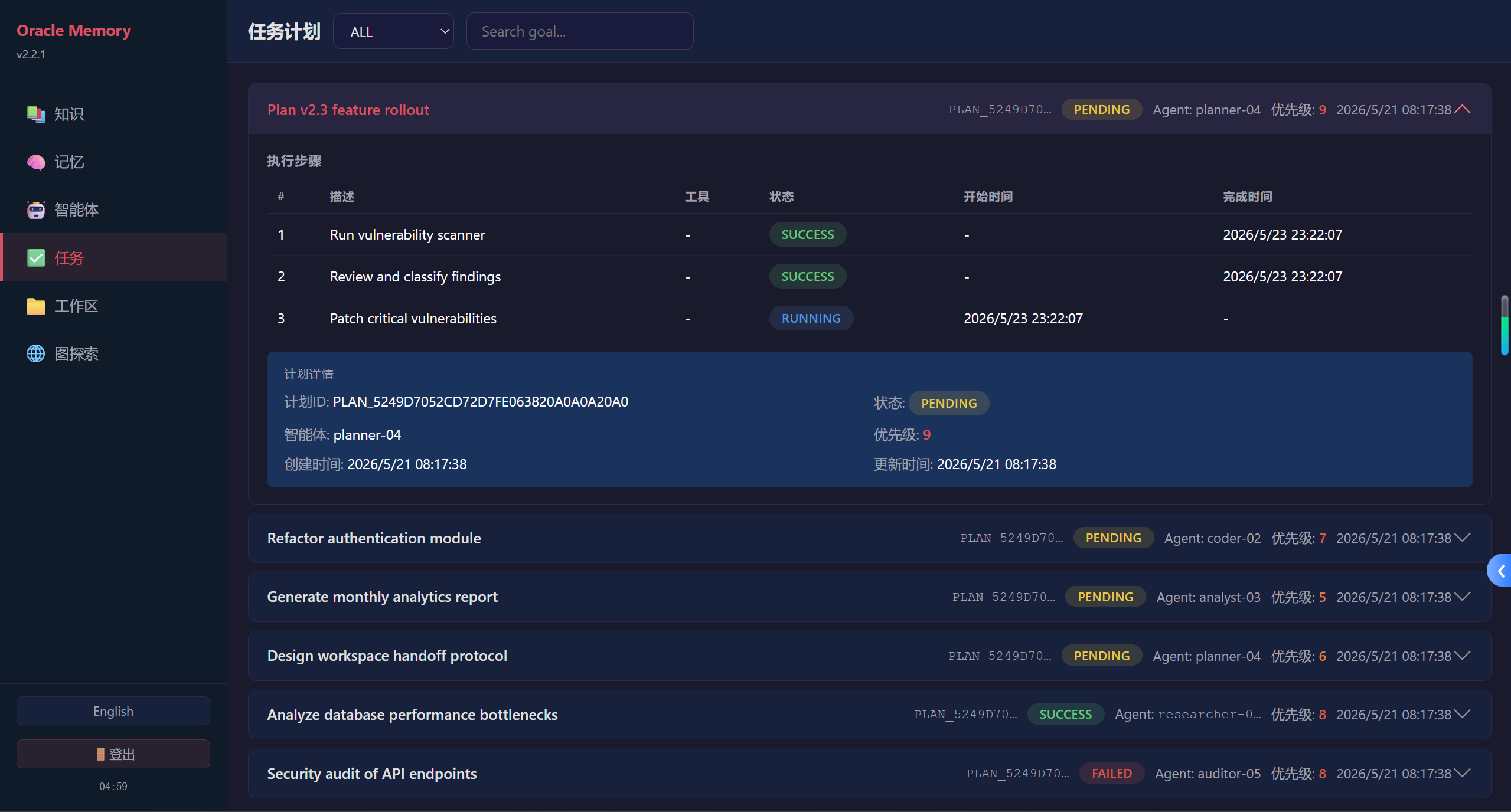Click the Run vulnerability scanner step row
The image size is (1511, 812).
pyautogui.click(x=869, y=235)
